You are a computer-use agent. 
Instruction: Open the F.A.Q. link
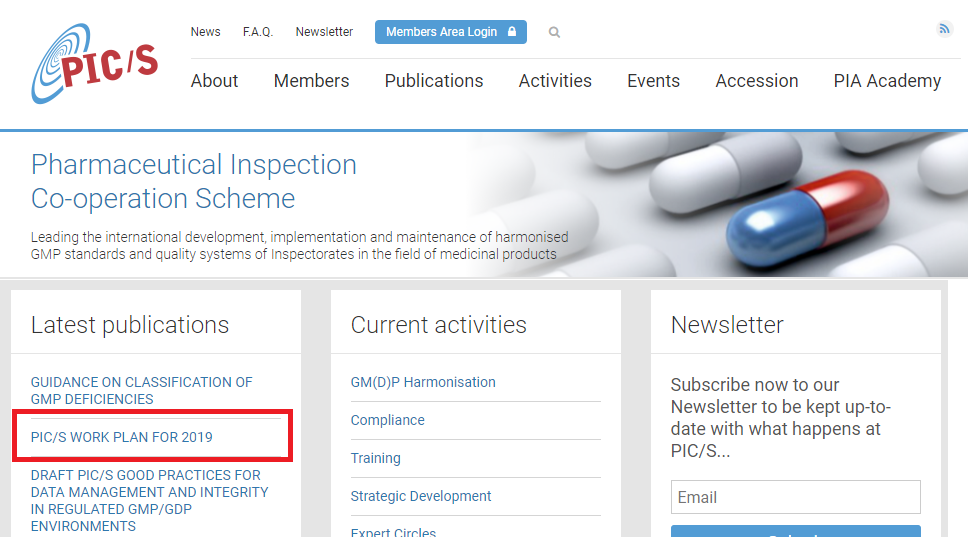[x=257, y=31]
